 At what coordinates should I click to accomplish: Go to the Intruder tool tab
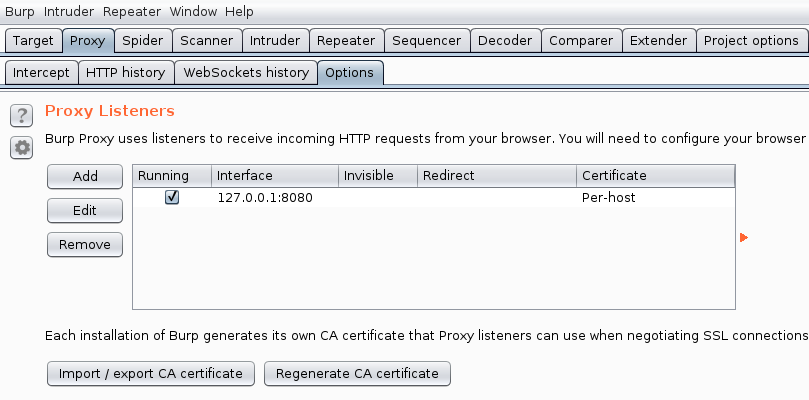275,41
